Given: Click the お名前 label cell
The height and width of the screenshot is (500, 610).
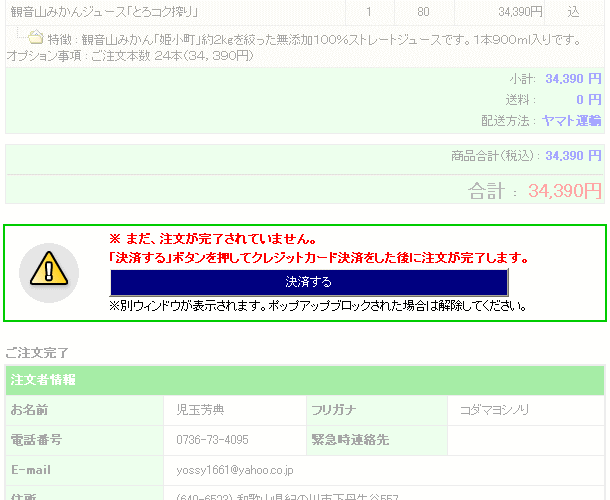Looking at the screenshot, I should (85, 410).
